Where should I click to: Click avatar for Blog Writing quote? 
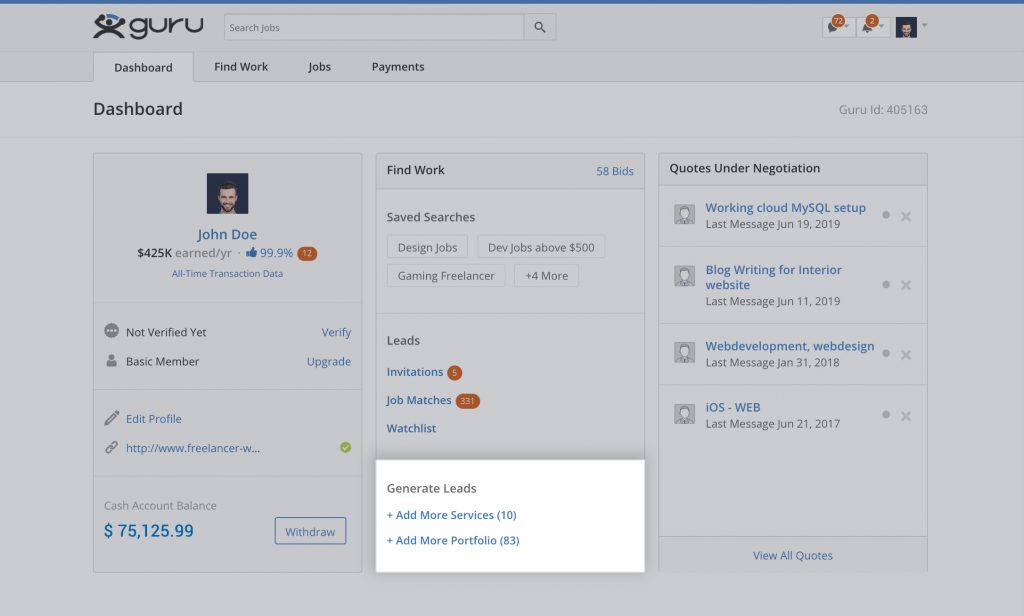684,276
